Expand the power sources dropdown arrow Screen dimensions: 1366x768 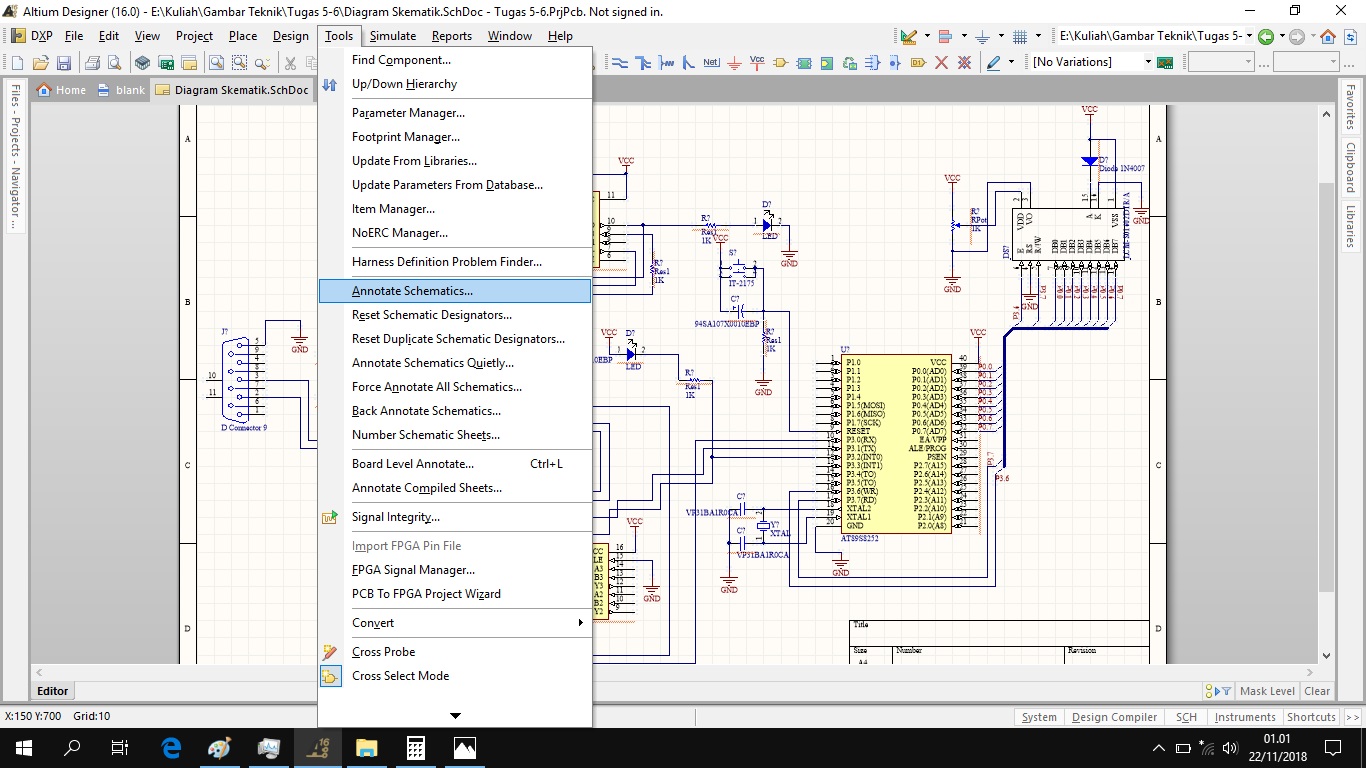point(1001,37)
